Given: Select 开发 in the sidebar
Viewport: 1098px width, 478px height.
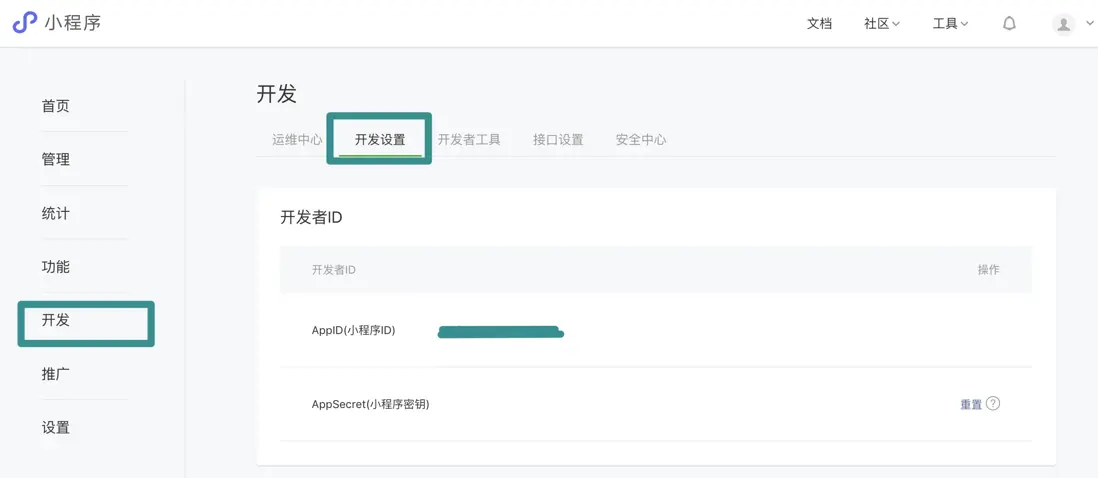Looking at the screenshot, I should pos(56,320).
